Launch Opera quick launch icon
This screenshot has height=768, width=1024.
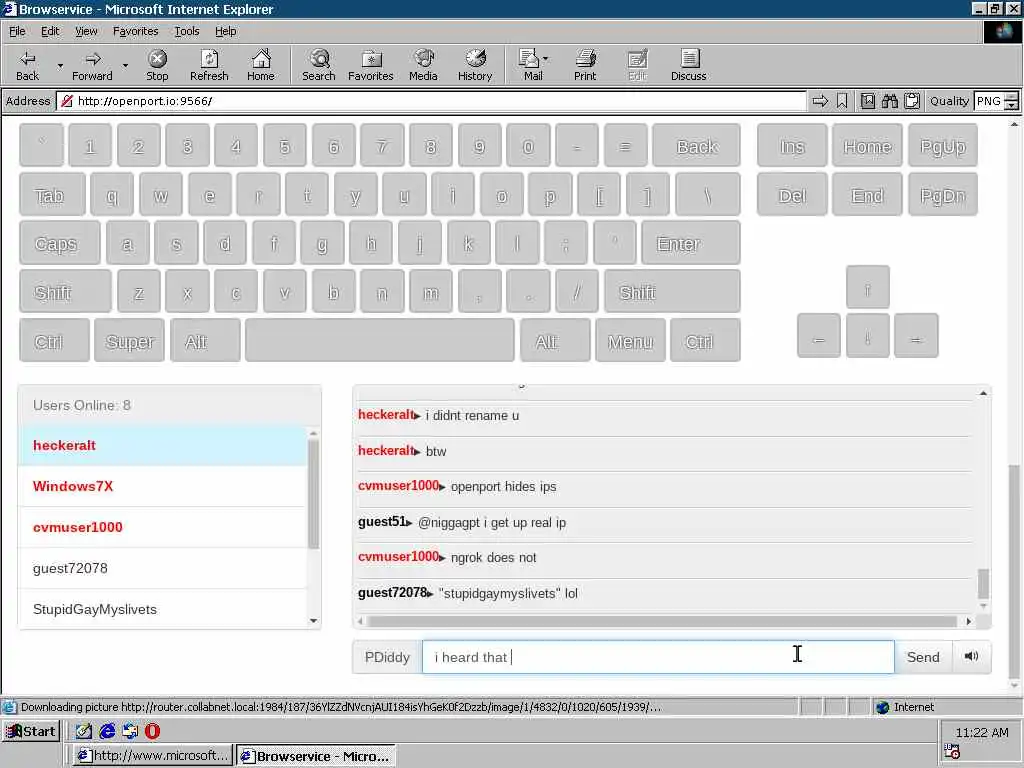tap(152, 731)
